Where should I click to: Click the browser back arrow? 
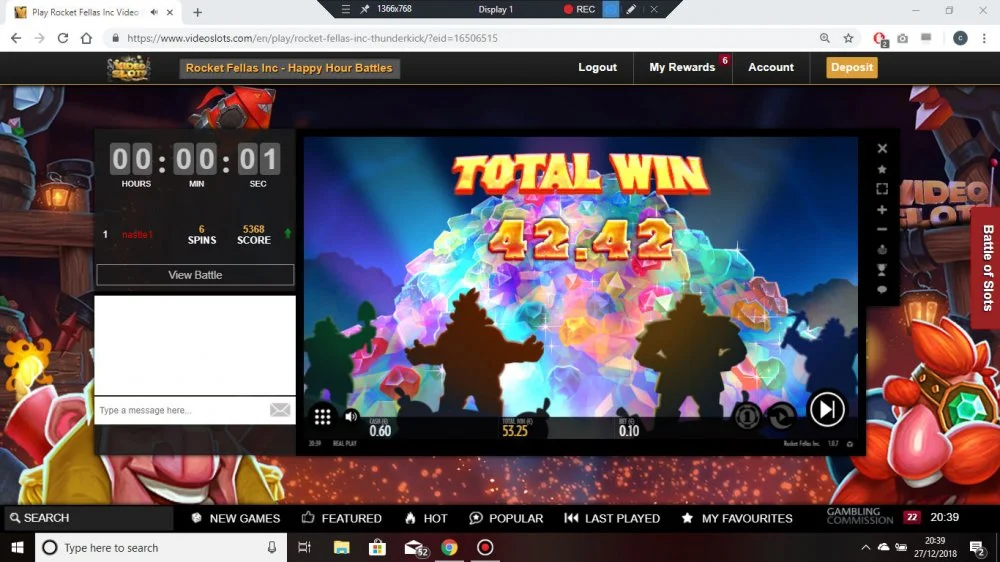(x=16, y=38)
